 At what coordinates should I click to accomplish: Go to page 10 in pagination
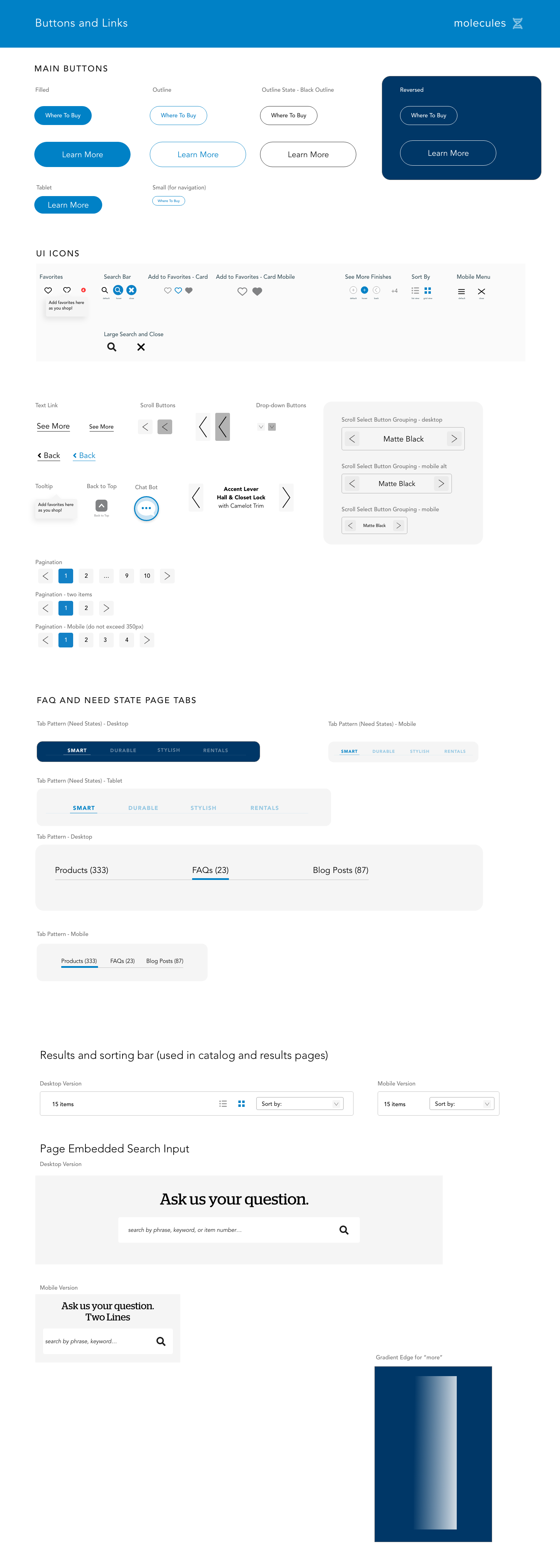tap(147, 576)
